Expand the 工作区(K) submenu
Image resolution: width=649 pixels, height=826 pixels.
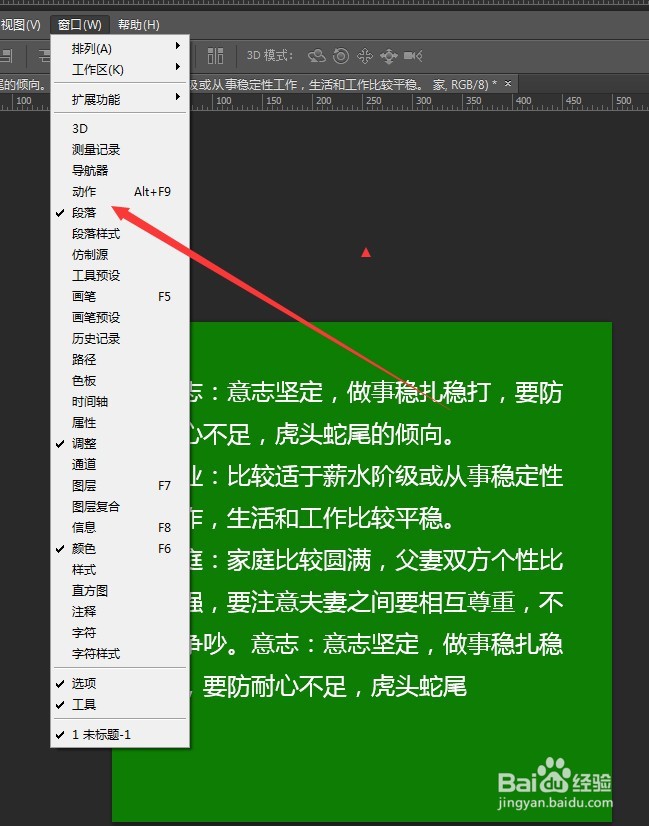pyautogui.click(x=121, y=70)
